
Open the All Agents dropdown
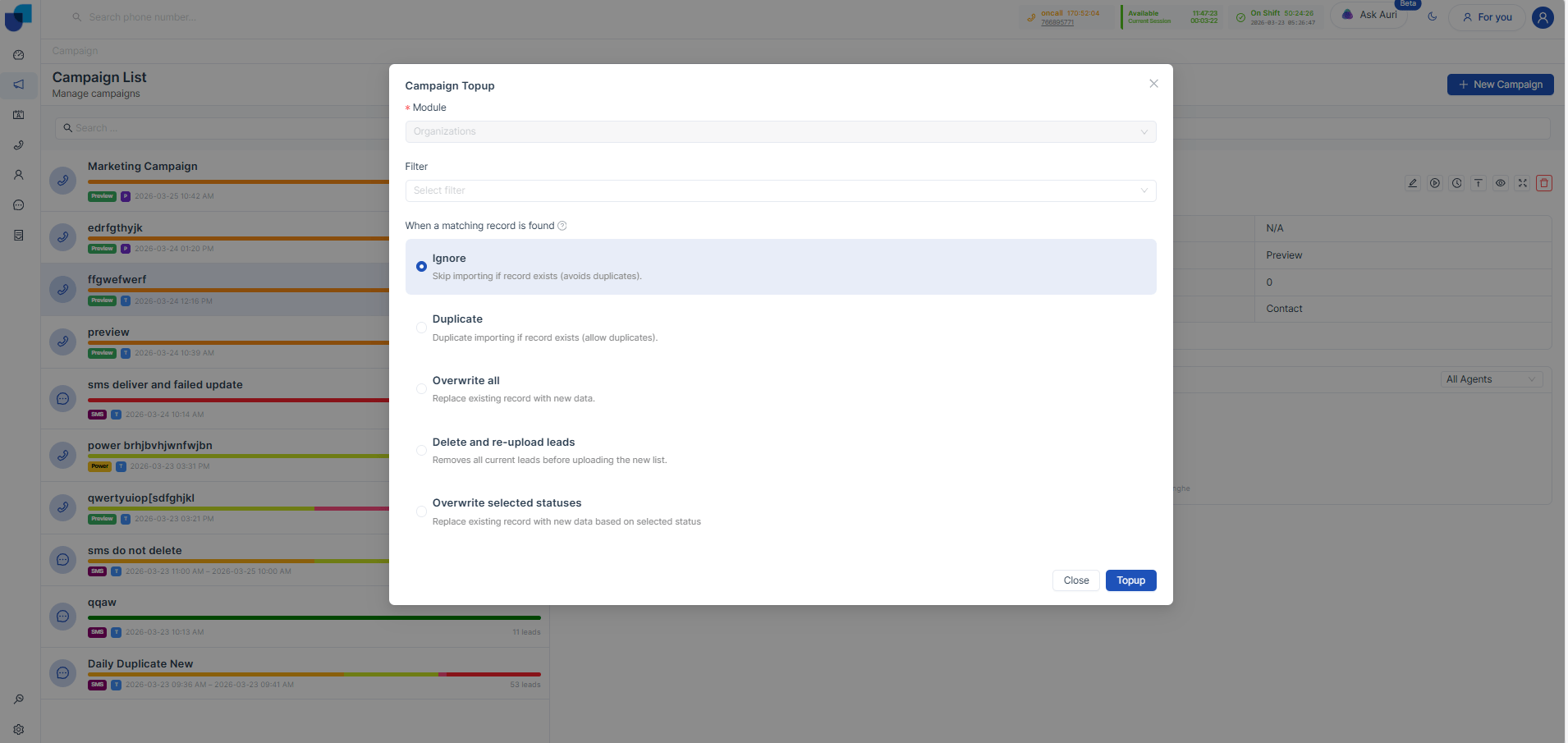point(1492,379)
